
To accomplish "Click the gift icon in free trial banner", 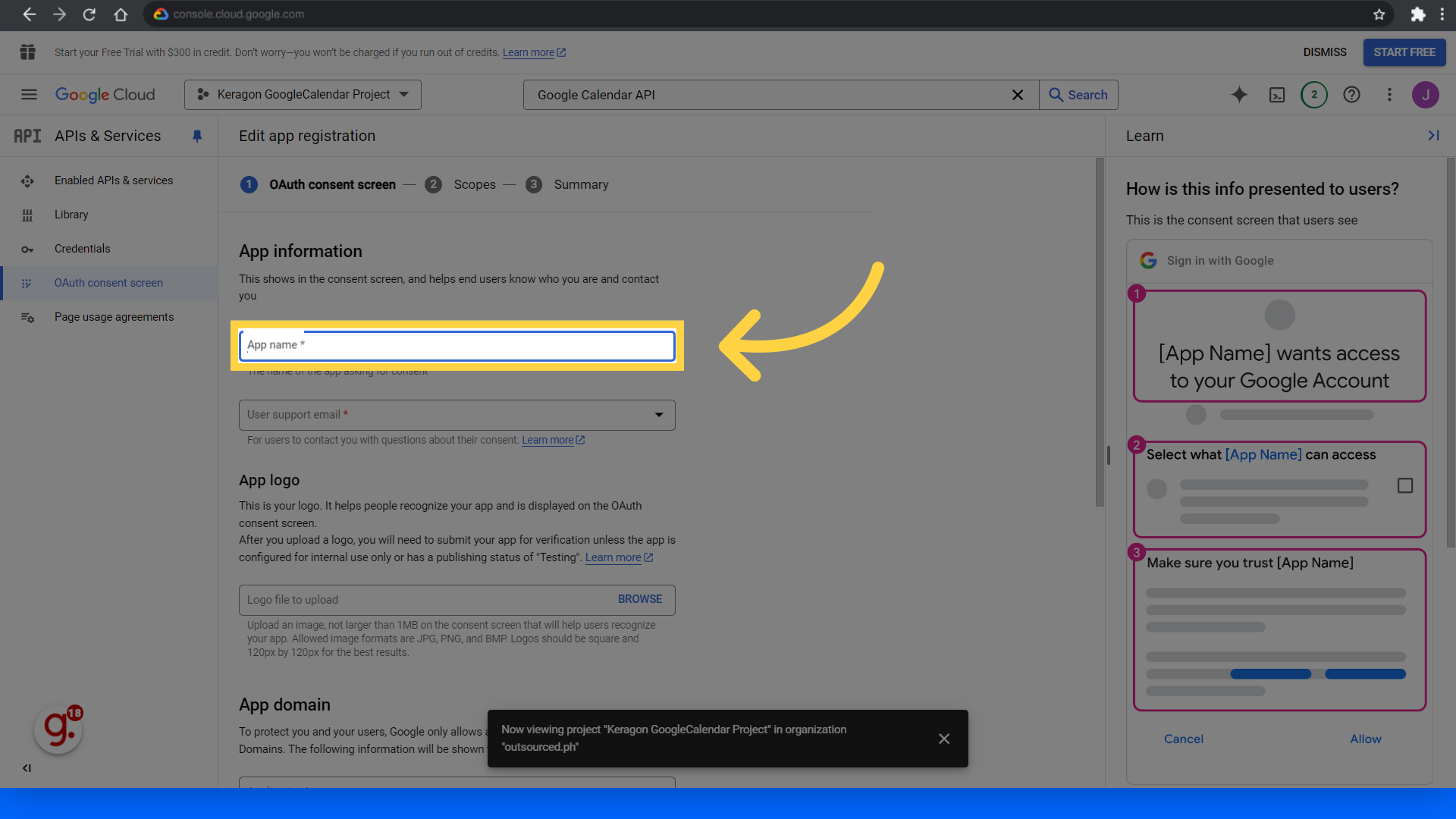I will 28,52.
